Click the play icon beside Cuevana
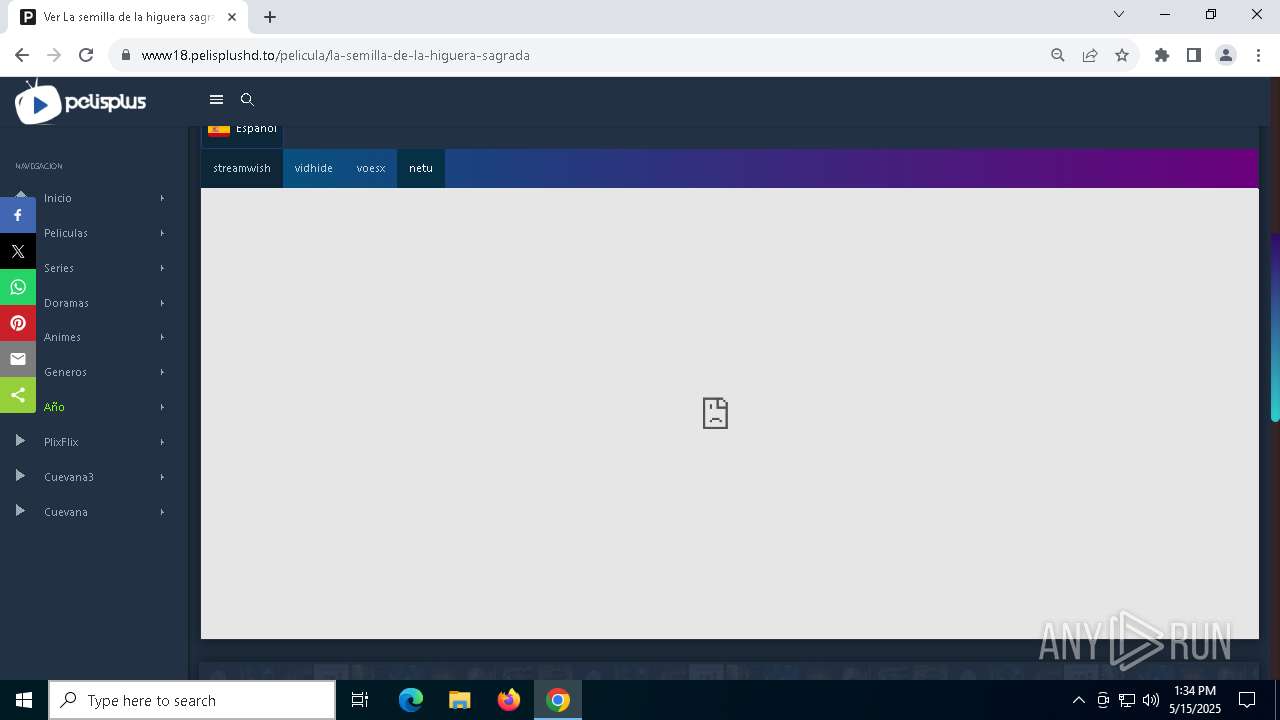The height and width of the screenshot is (720, 1280). coord(20,511)
